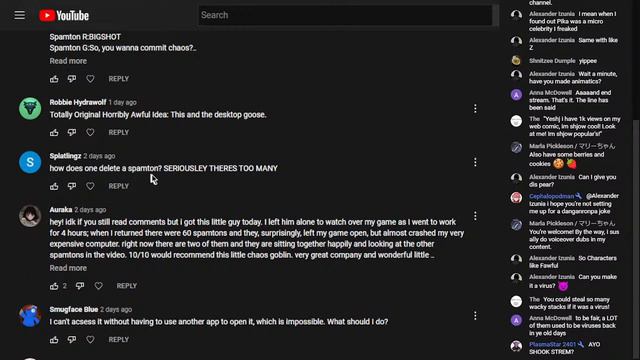Image resolution: width=640 pixels, height=360 pixels.
Task: Like Auraka's comment with 2 likes
Action: tap(54, 286)
